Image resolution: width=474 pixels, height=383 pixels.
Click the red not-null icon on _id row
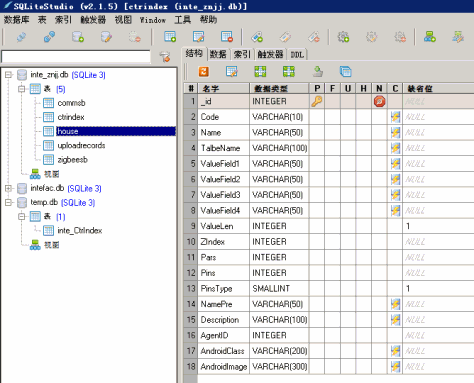click(379, 101)
